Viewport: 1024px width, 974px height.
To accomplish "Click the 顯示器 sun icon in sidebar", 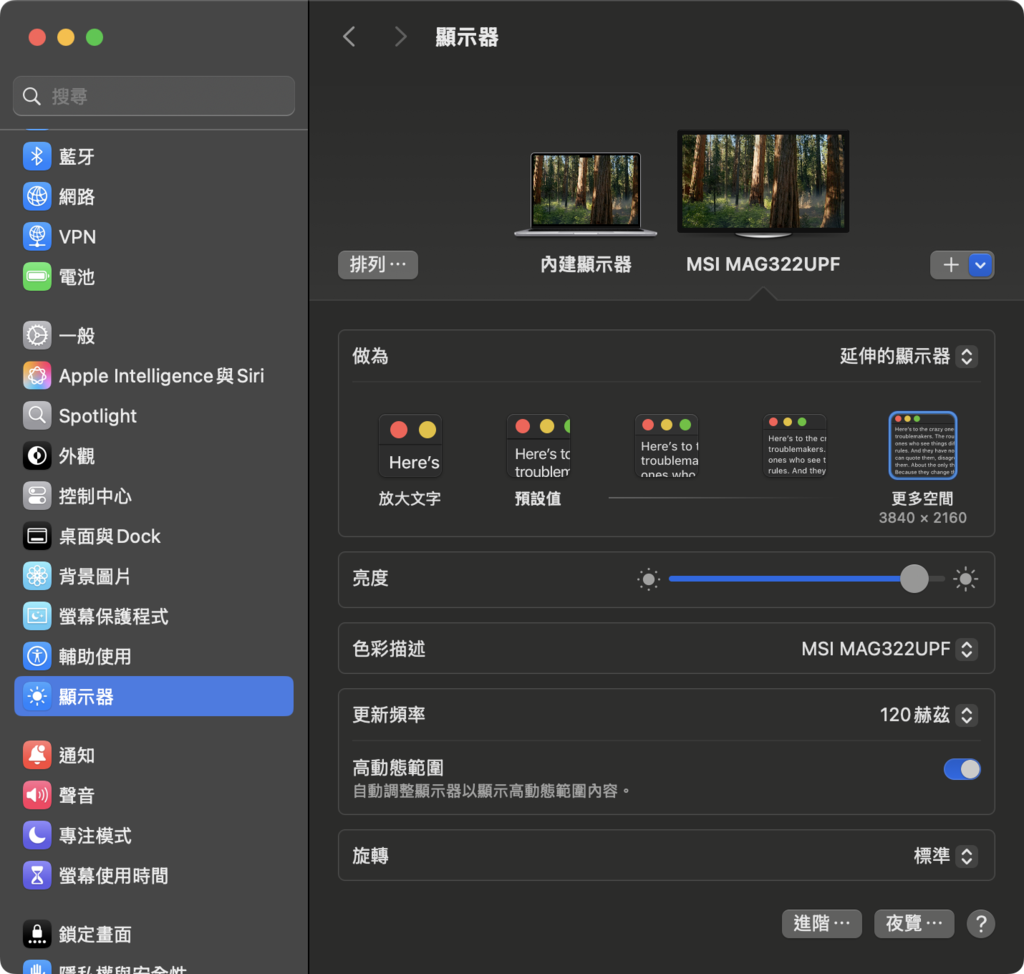I will (37, 696).
